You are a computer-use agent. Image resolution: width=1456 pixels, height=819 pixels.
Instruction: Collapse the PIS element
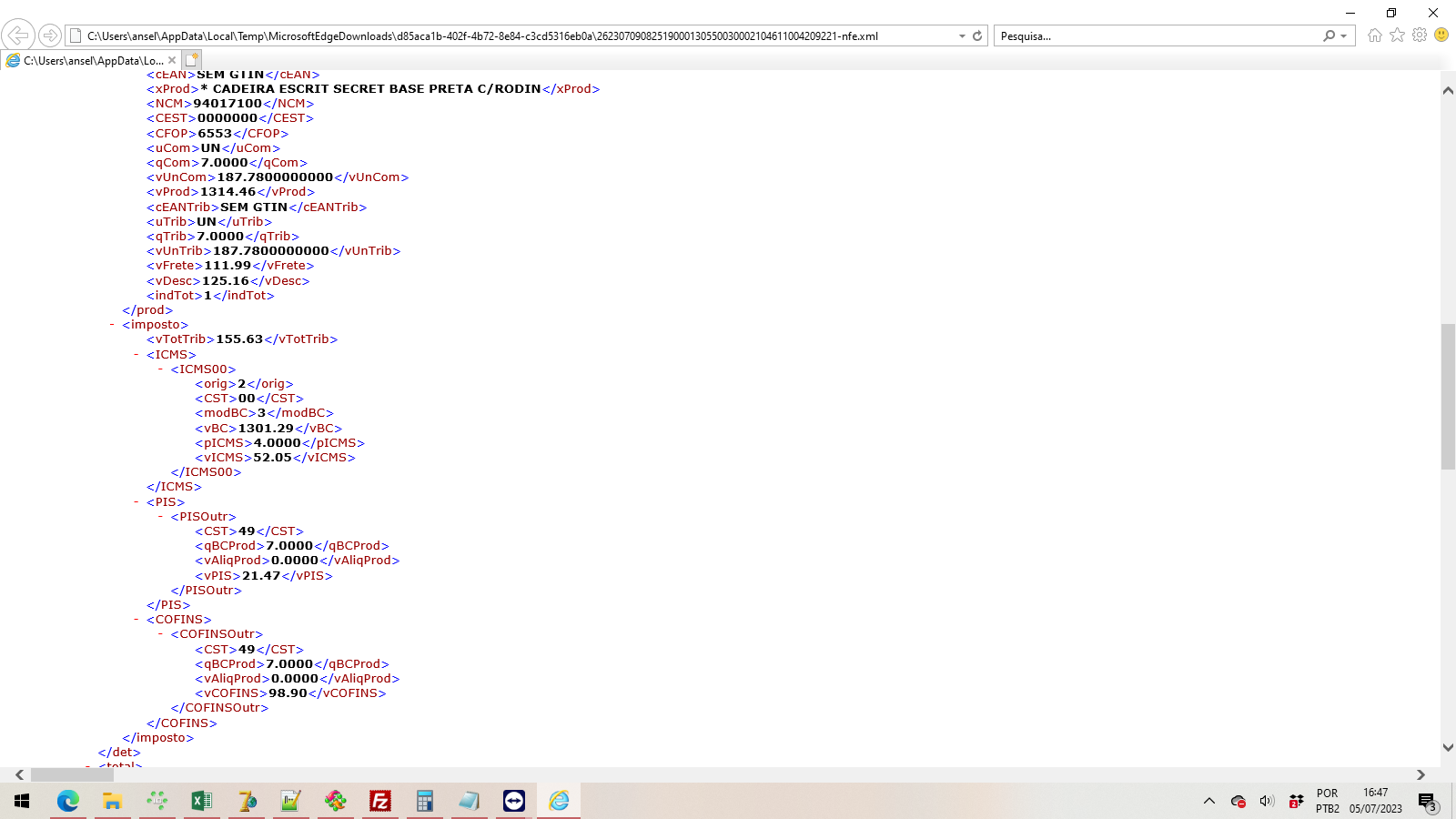point(136,501)
